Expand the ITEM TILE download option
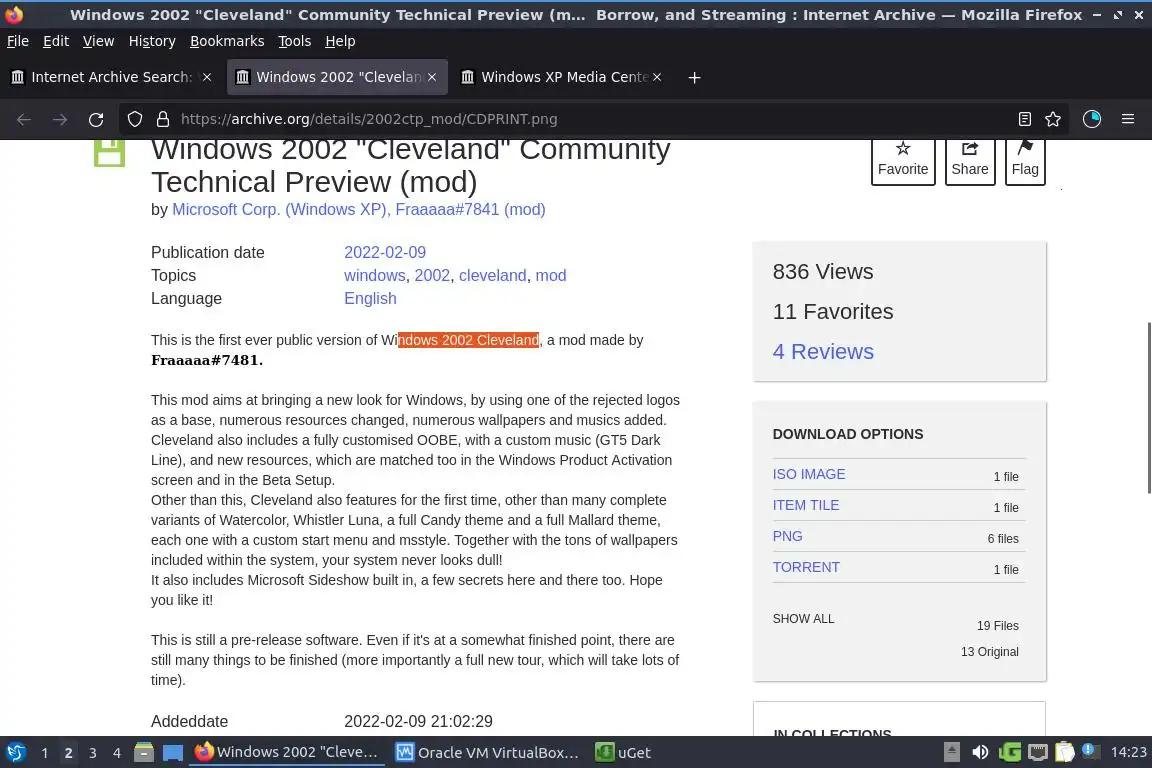Image resolution: width=1152 pixels, height=768 pixels. 806,505
